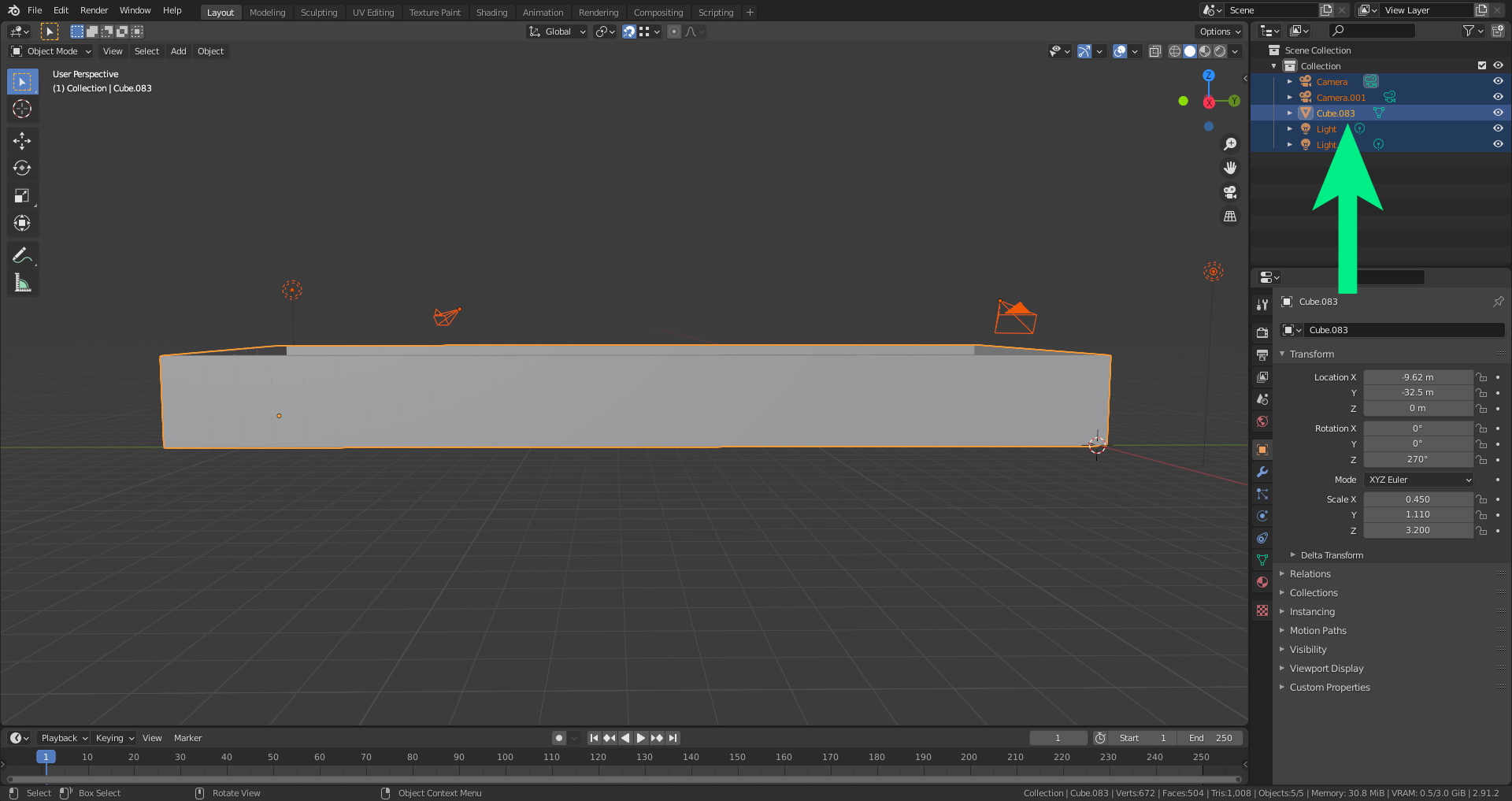Activate the Rotate tool
Image resolution: width=1512 pixels, height=801 pixels.
(x=22, y=169)
